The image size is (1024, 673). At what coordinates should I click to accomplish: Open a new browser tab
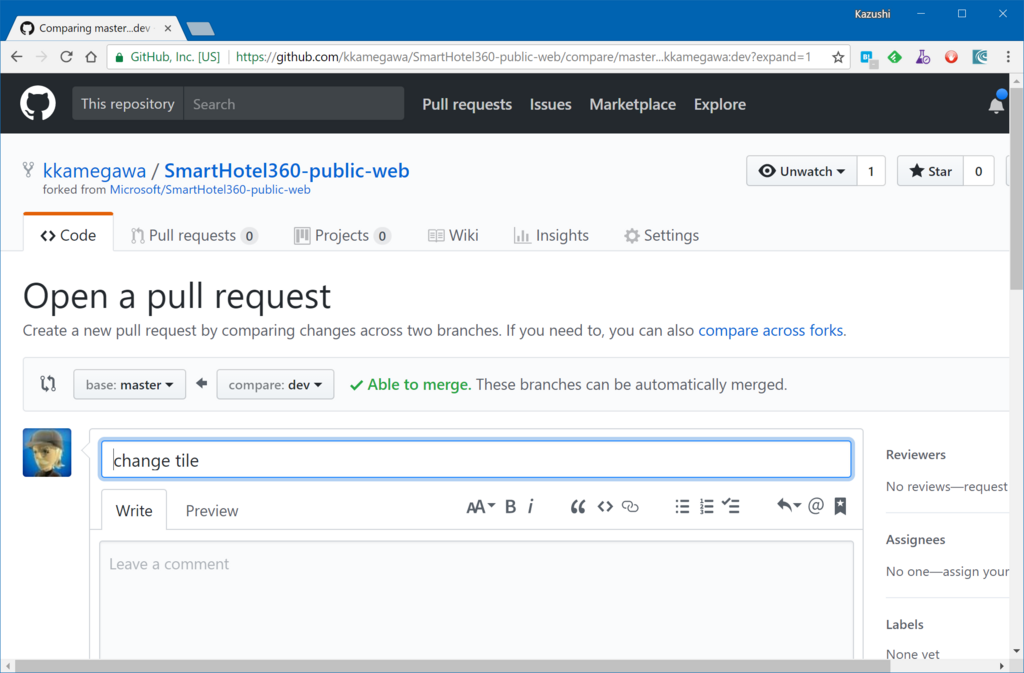[200, 29]
